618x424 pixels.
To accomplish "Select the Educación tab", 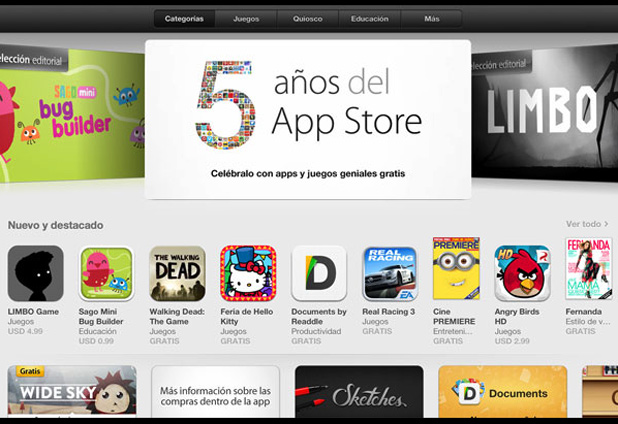I will (370, 19).
